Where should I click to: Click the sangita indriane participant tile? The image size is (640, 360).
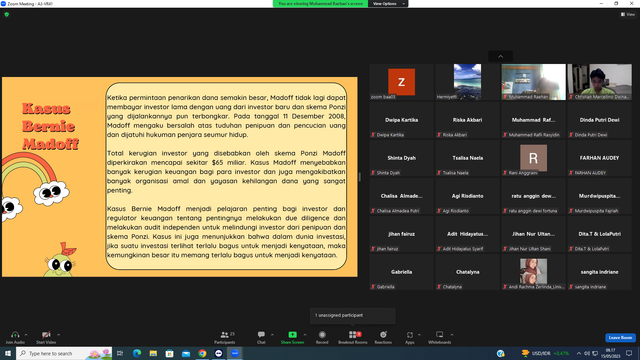point(600,272)
